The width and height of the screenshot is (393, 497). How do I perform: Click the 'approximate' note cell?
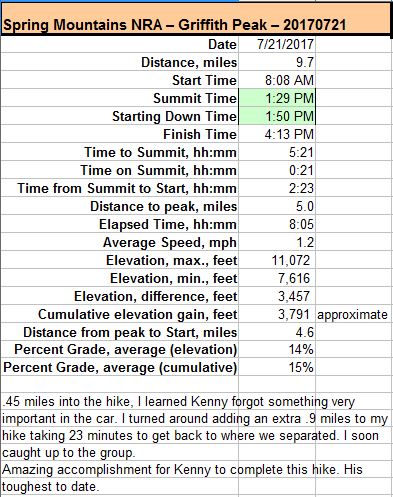[353, 314]
